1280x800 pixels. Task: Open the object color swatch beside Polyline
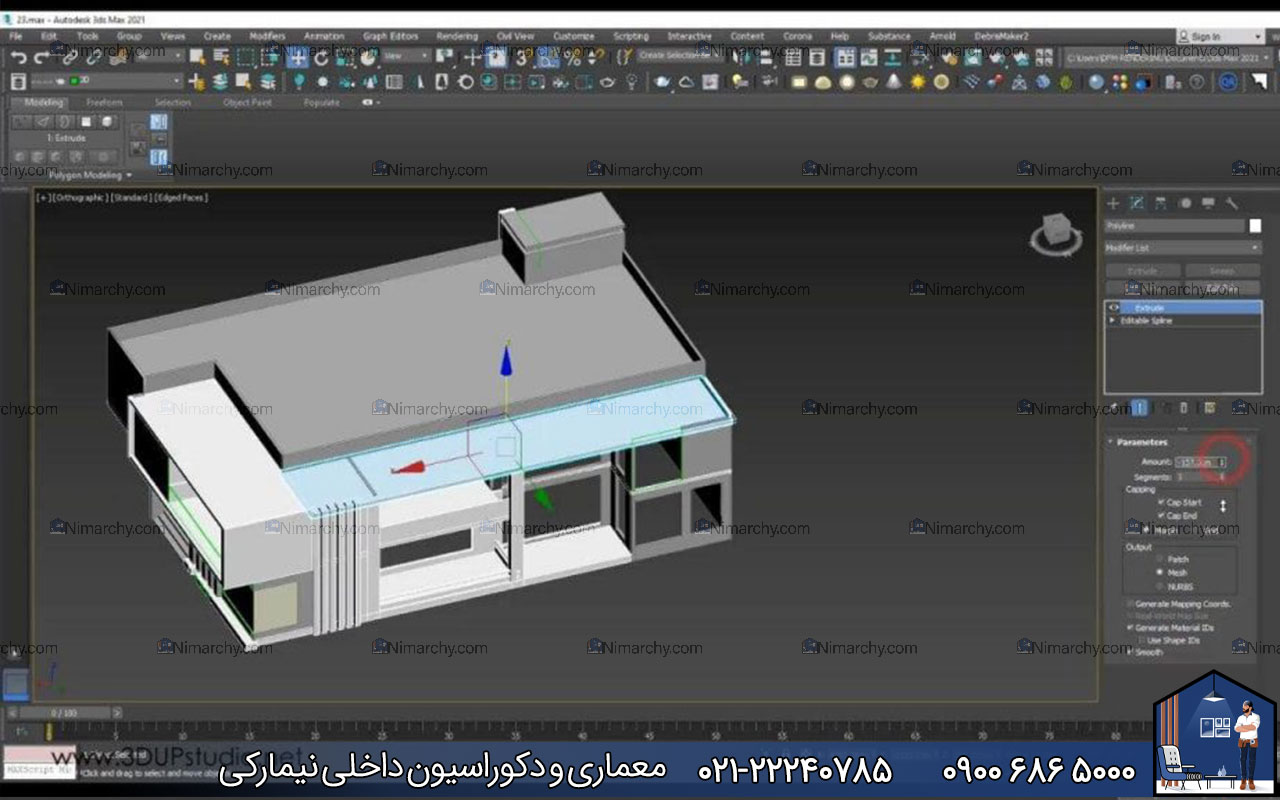1256,226
